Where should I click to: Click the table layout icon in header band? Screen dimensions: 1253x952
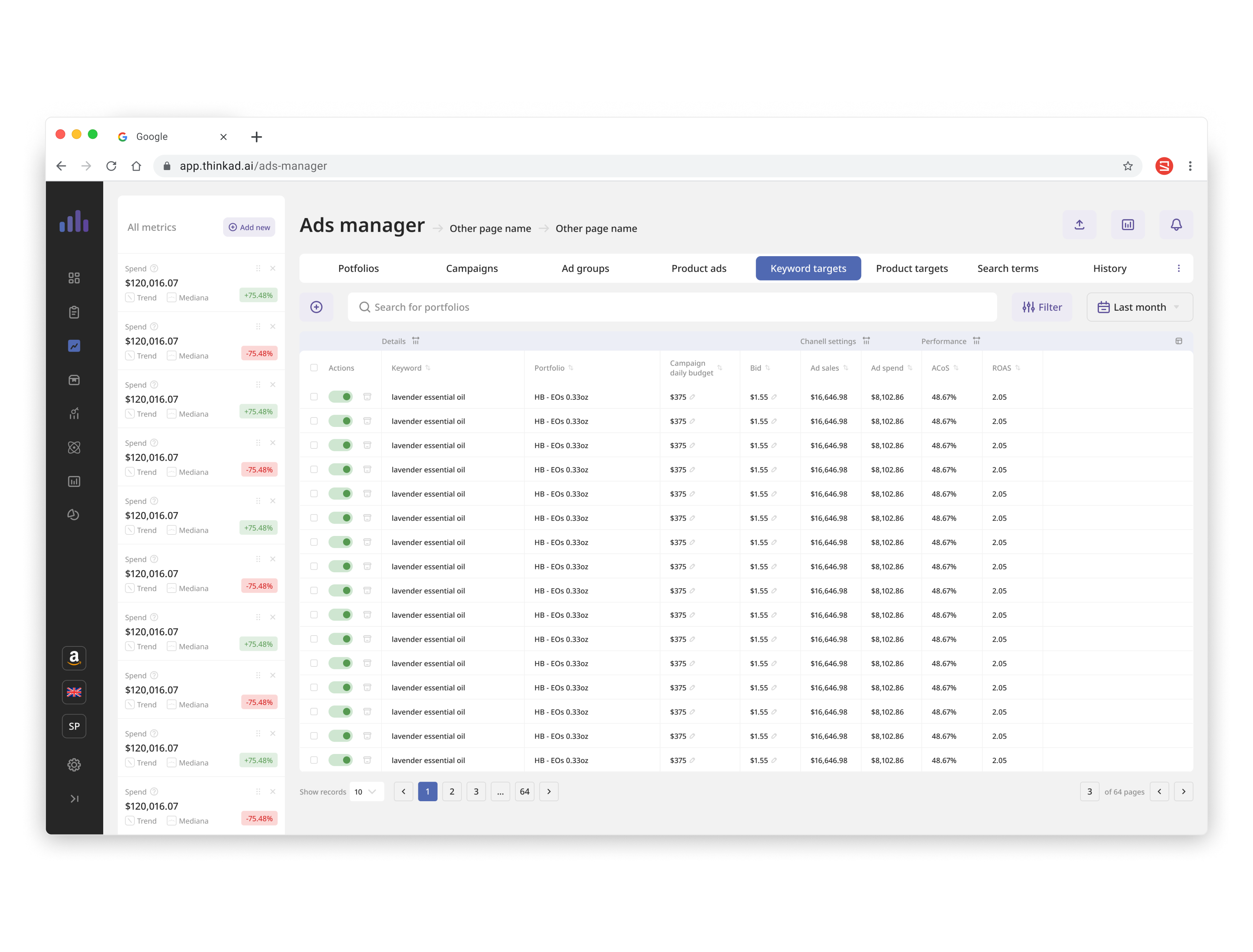click(x=1179, y=341)
